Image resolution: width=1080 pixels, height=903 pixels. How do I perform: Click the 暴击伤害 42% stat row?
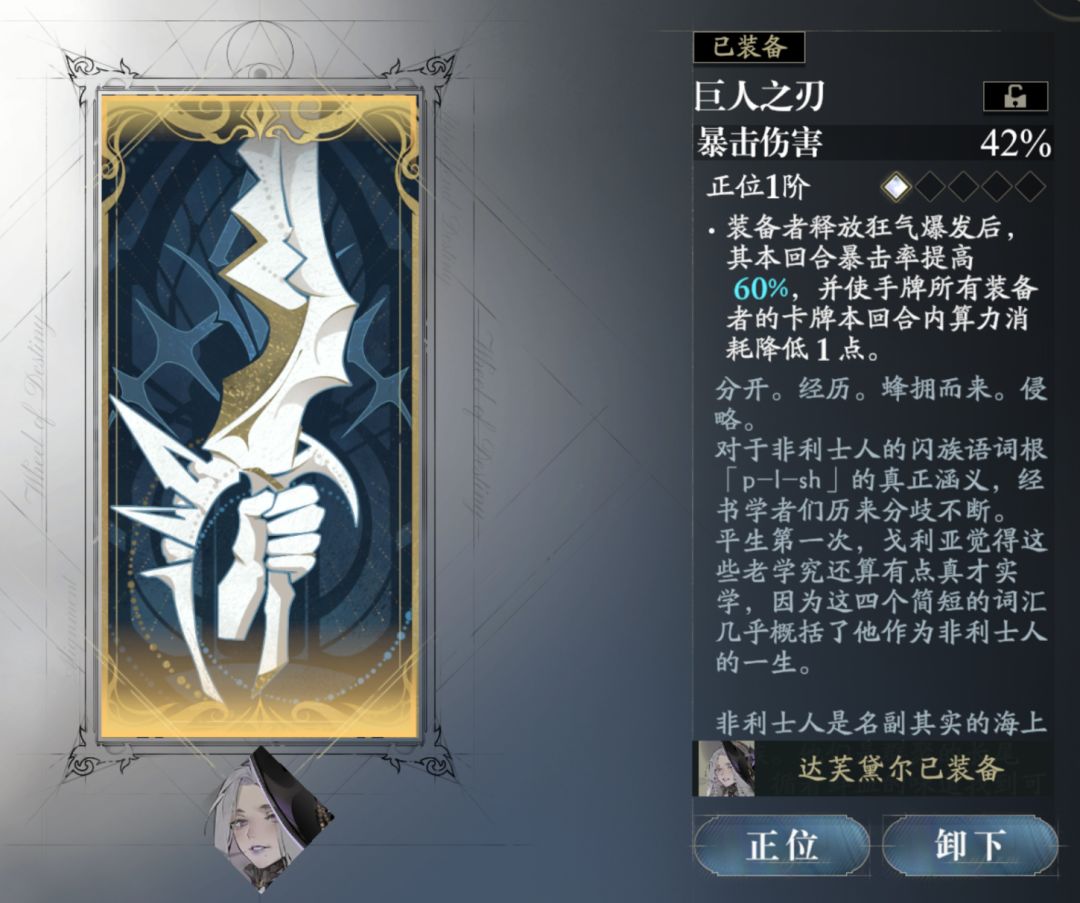873,143
